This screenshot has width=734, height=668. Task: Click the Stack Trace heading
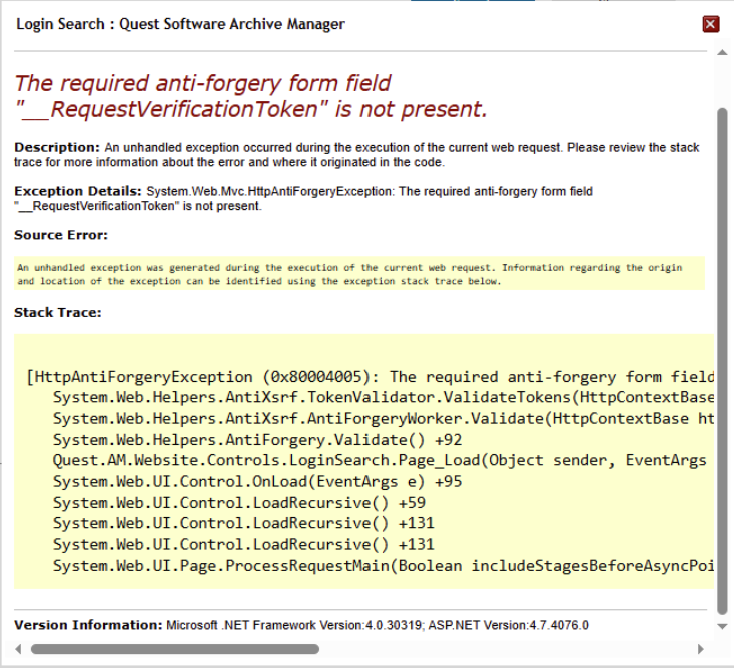click(58, 313)
